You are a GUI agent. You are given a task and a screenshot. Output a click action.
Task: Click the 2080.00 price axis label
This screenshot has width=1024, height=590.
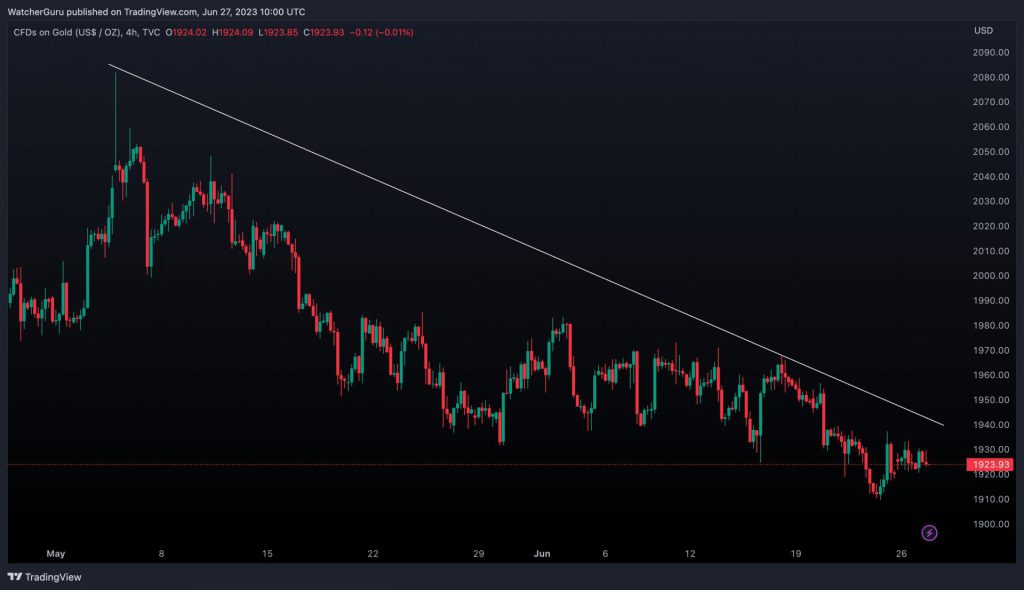tap(991, 77)
